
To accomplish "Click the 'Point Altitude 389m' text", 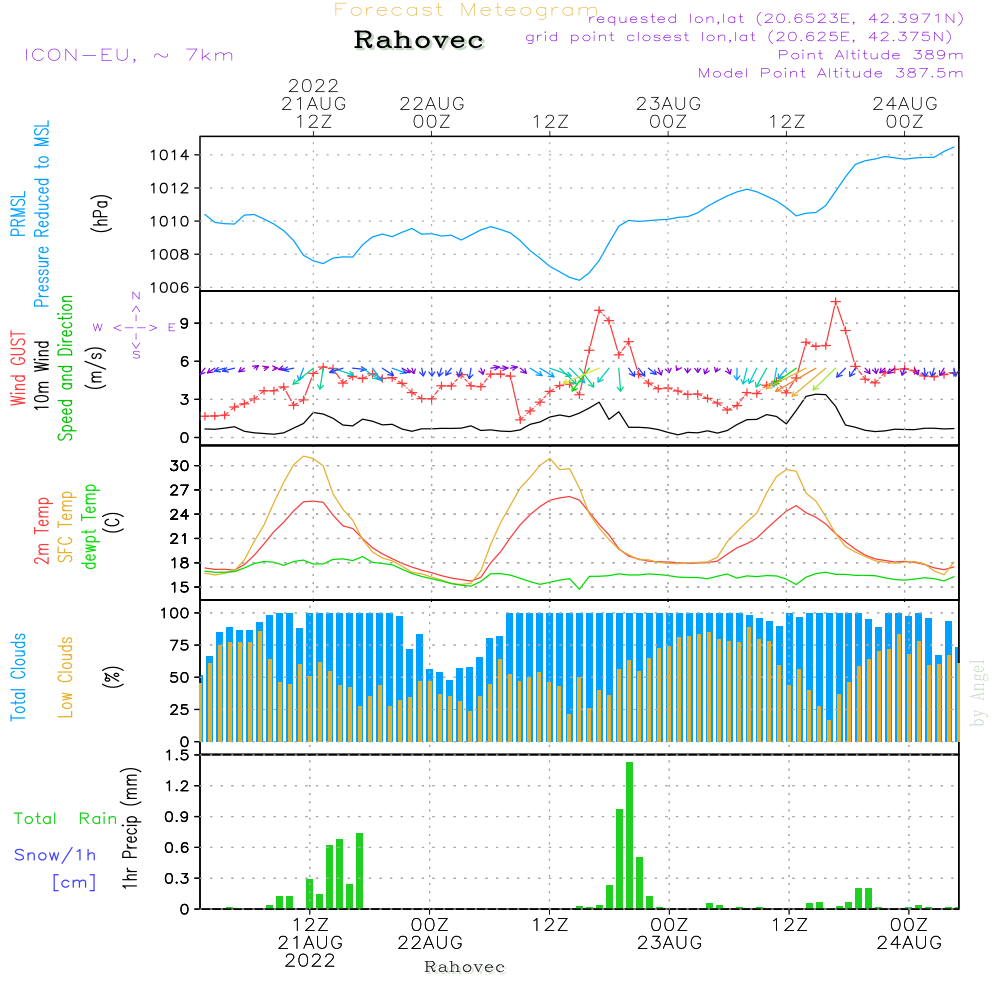I will (871, 55).
